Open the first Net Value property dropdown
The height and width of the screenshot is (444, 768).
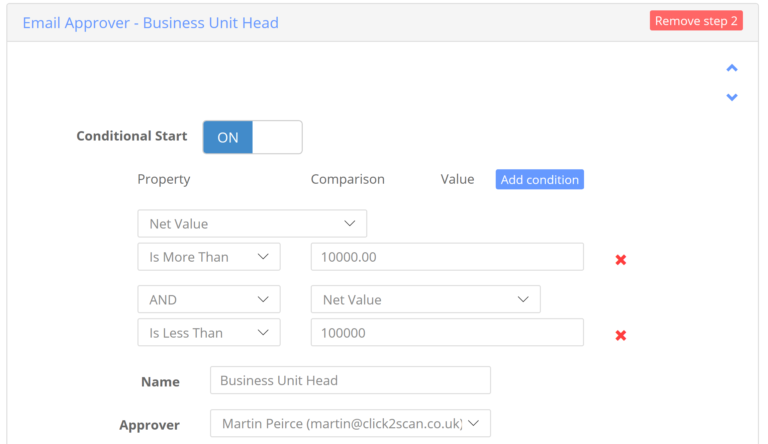click(x=251, y=223)
